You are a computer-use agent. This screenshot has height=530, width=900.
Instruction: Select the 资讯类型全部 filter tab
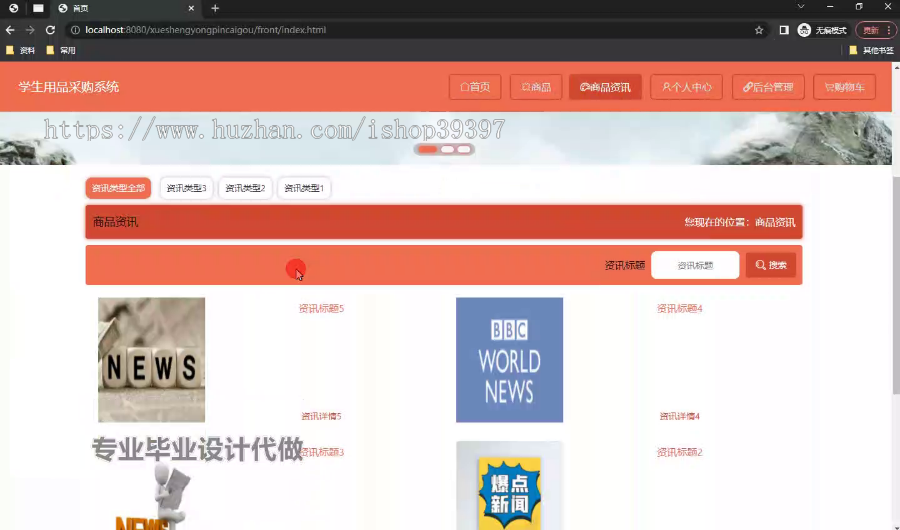click(x=118, y=188)
